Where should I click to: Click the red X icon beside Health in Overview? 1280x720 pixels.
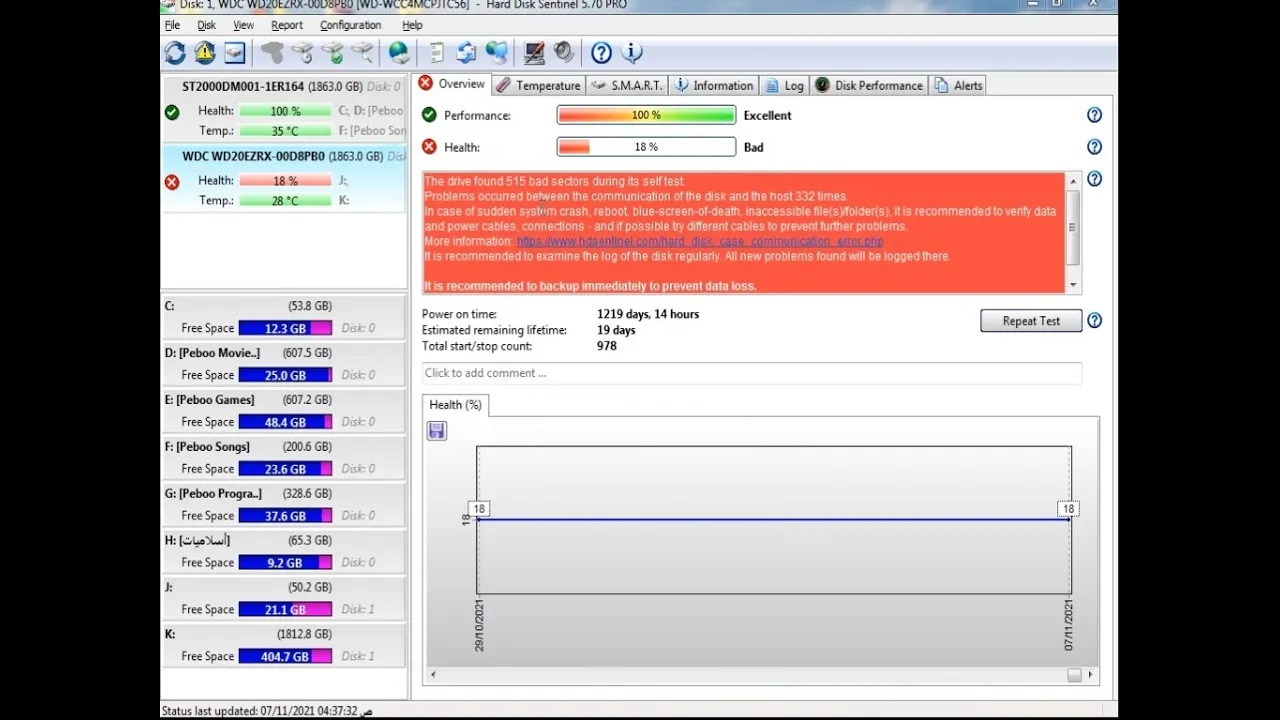coord(429,147)
